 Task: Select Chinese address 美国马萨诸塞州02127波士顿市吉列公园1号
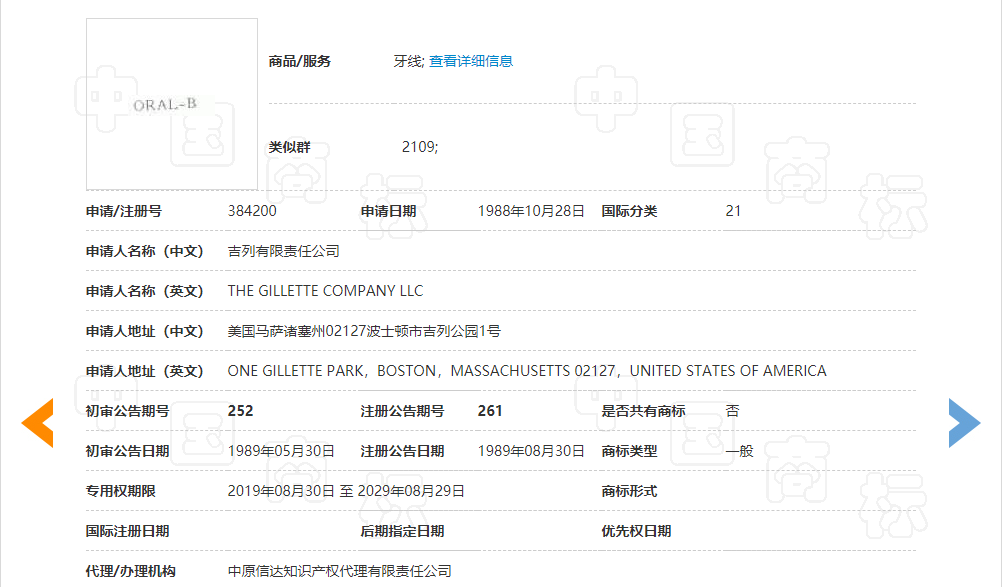[364, 331]
